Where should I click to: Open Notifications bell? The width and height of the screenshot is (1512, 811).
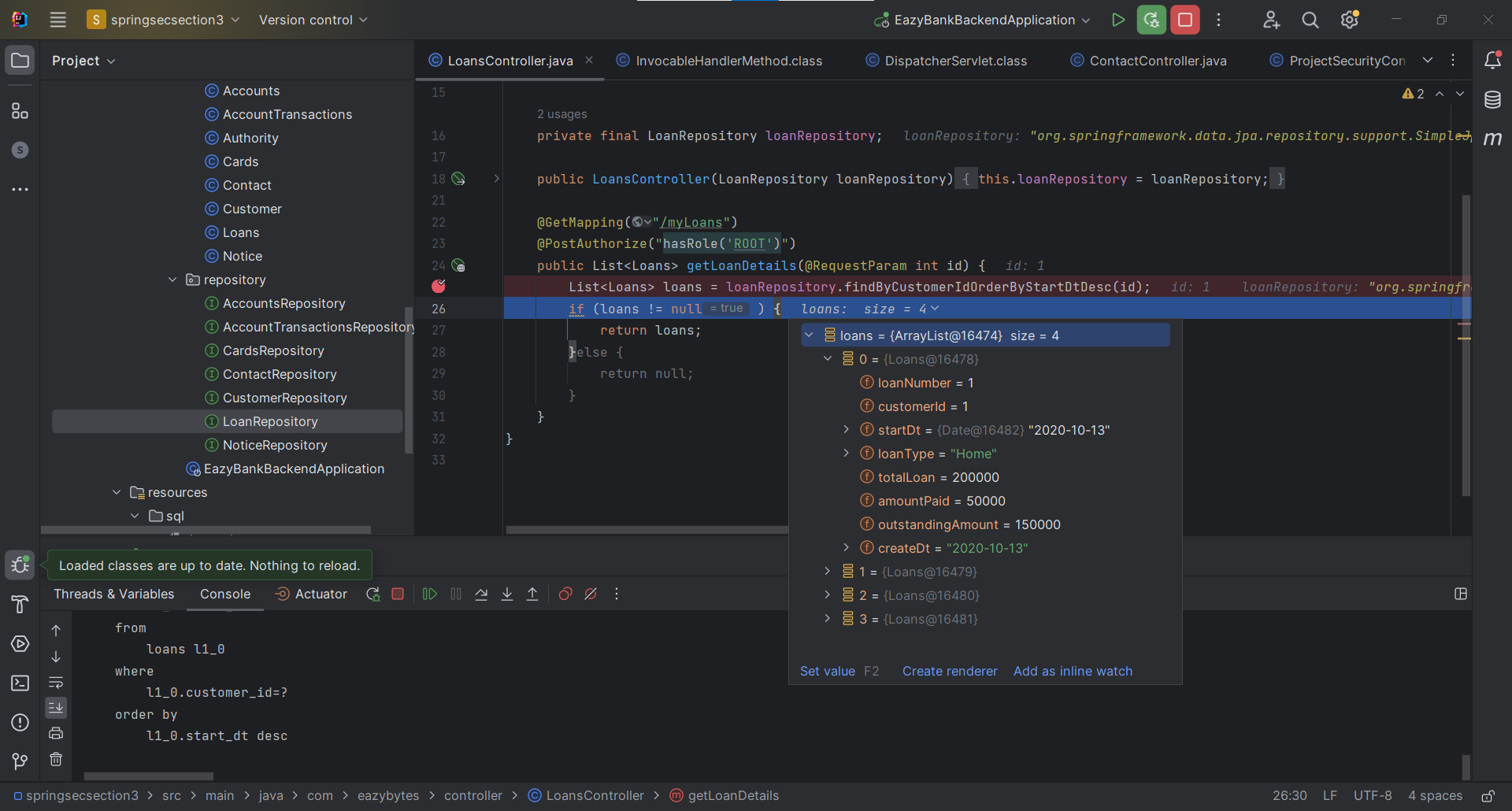pos(1492,60)
